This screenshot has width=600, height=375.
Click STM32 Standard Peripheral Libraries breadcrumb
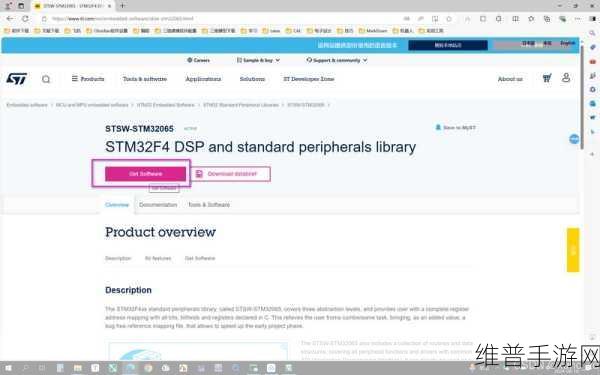pyautogui.click(x=241, y=105)
